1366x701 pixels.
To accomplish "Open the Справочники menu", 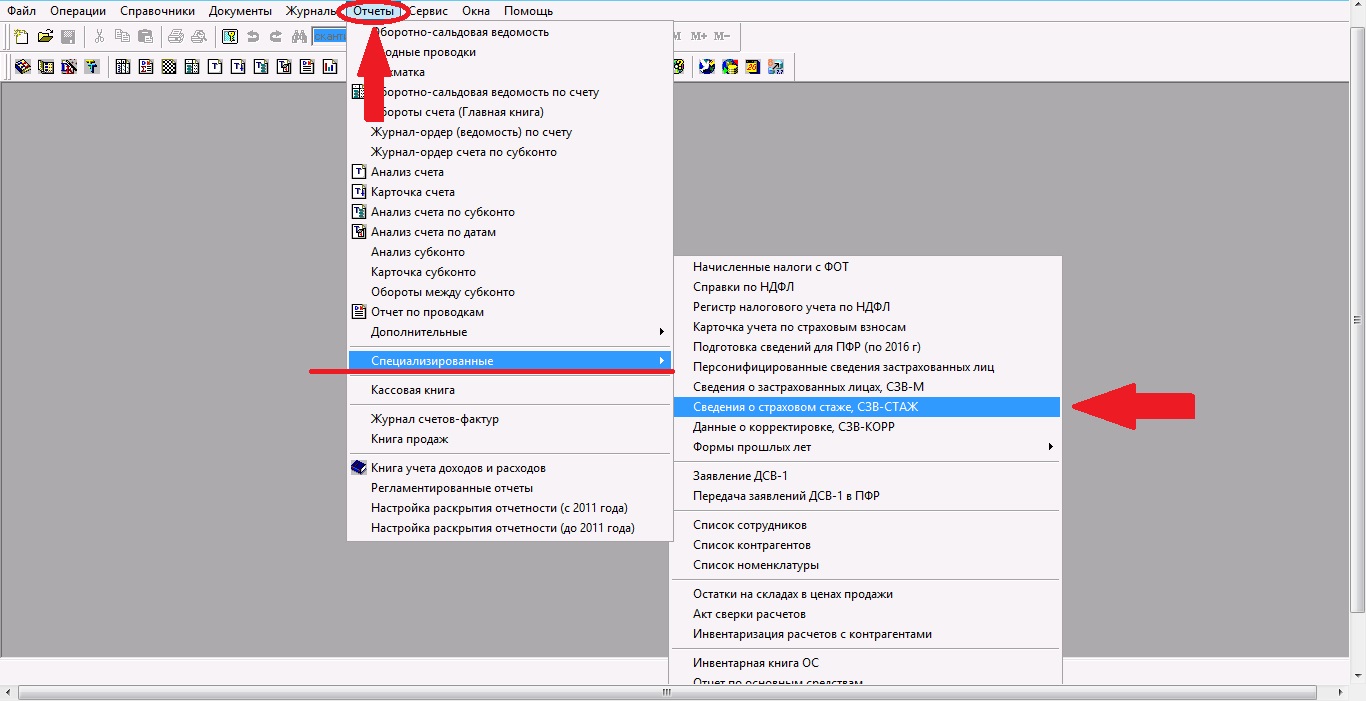I will (157, 11).
